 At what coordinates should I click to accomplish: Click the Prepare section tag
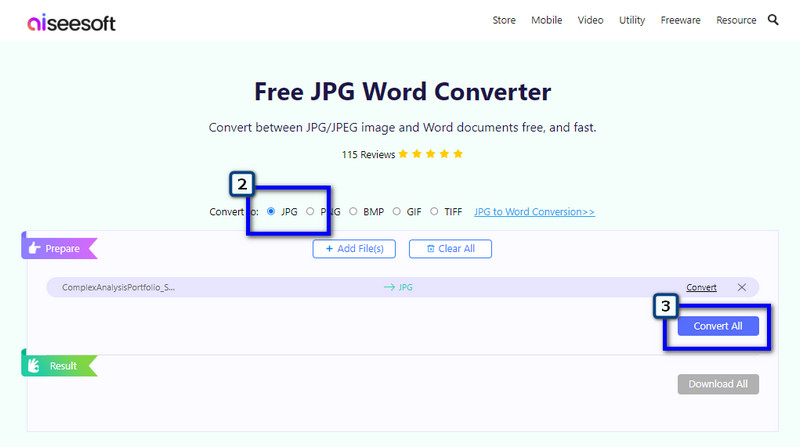[x=59, y=248]
